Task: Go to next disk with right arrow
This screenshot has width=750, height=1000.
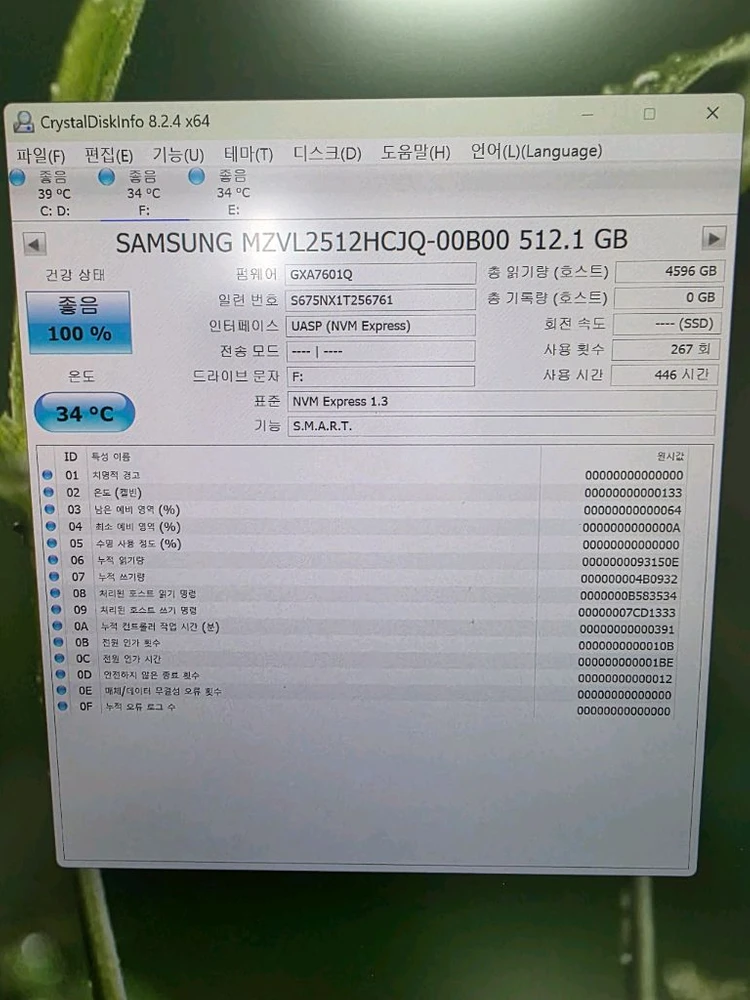Action: click(713, 239)
